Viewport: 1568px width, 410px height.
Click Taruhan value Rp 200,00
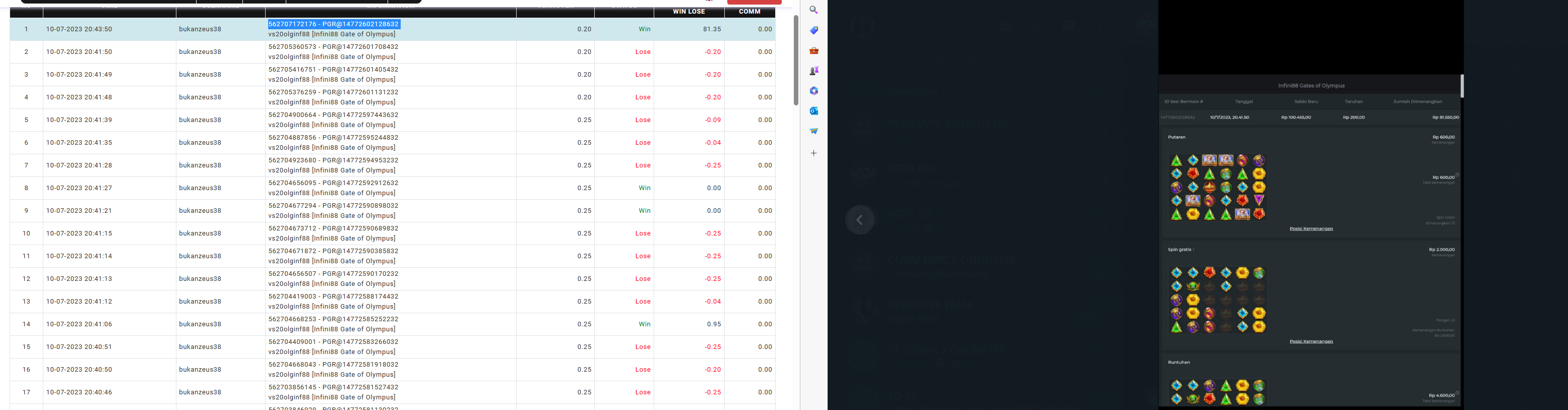point(1354,118)
